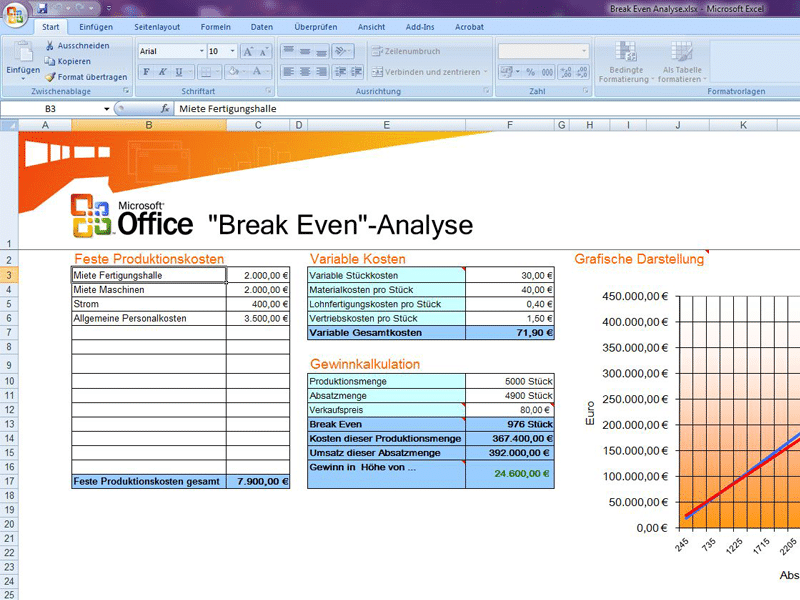Open the quick access toolbar customize arrow
Screen dimensions: 800x600
[x=108, y=9]
